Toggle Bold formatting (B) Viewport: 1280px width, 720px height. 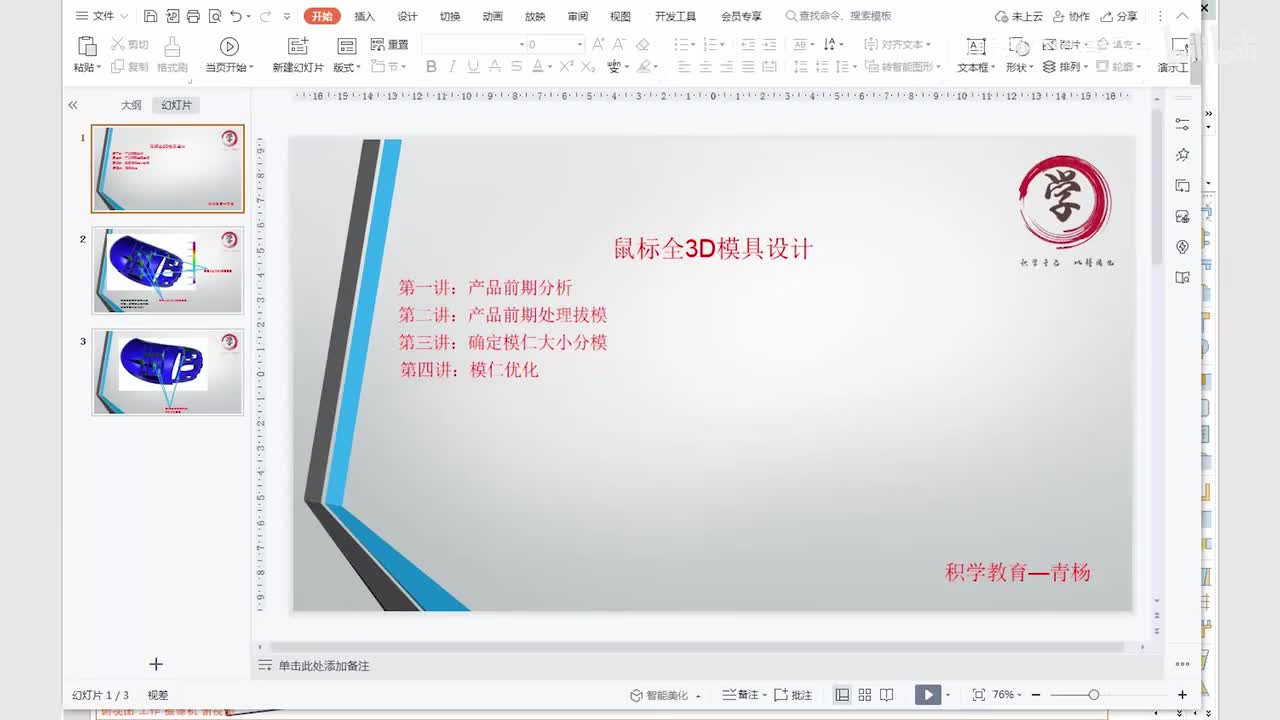[431, 67]
